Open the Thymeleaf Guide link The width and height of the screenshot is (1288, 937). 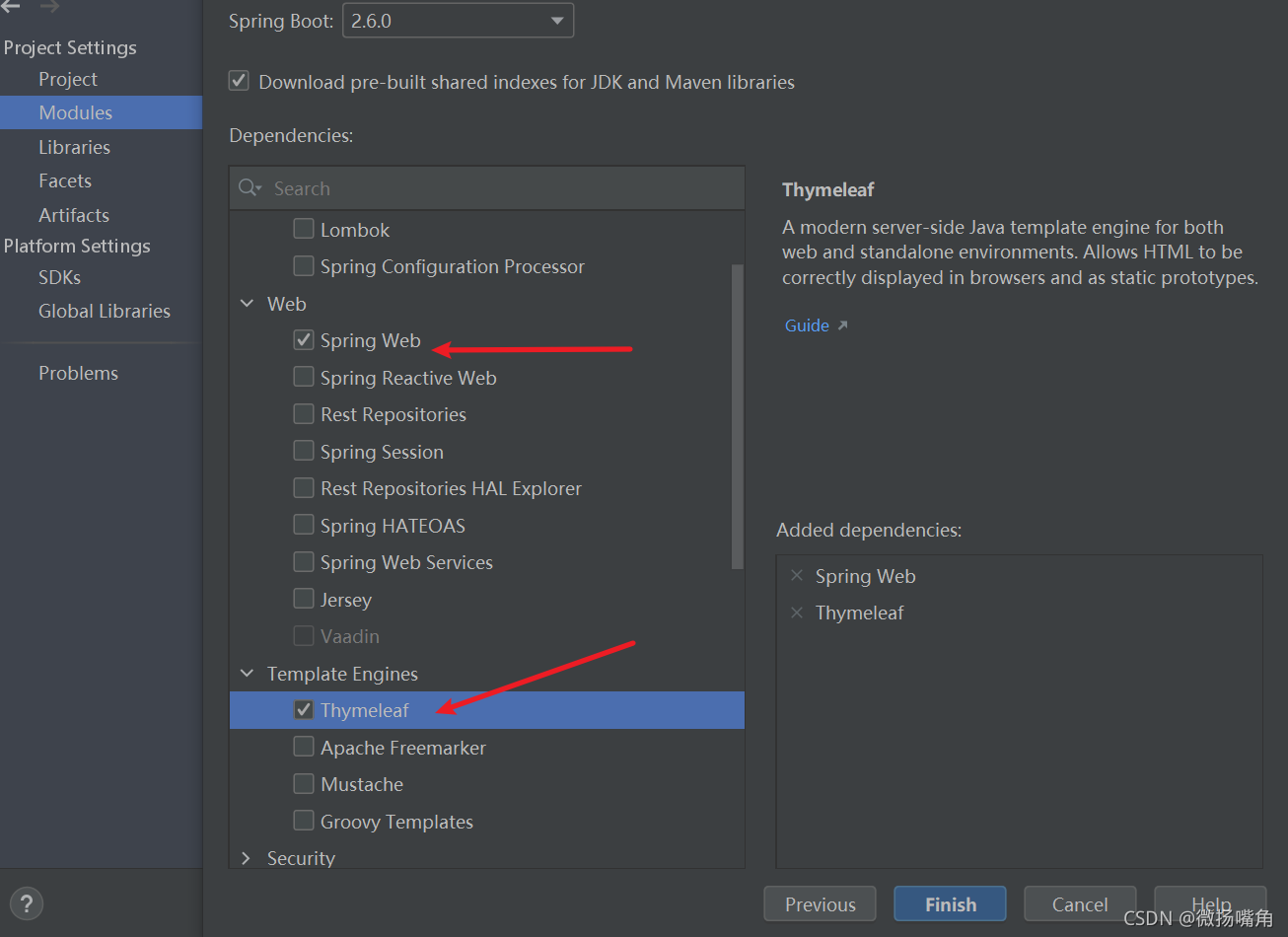click(816, 325)
